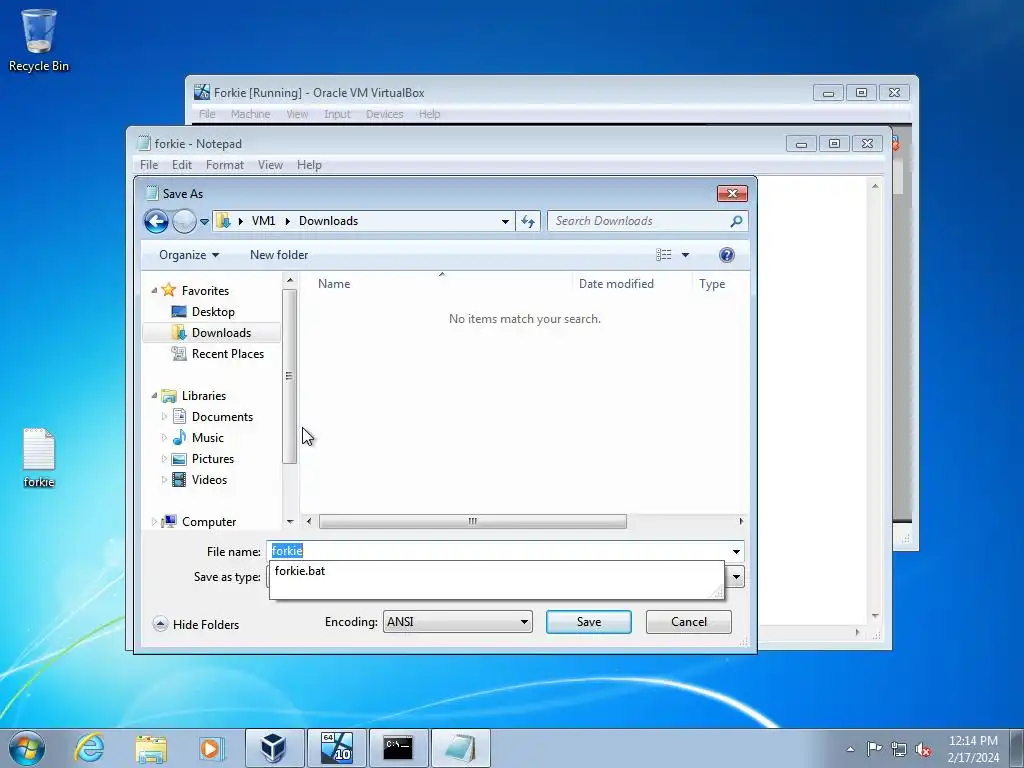Screen dimensions: 1024x768
Task: Open the Recycle Bin desktop icon
Action: coord(39,40)
